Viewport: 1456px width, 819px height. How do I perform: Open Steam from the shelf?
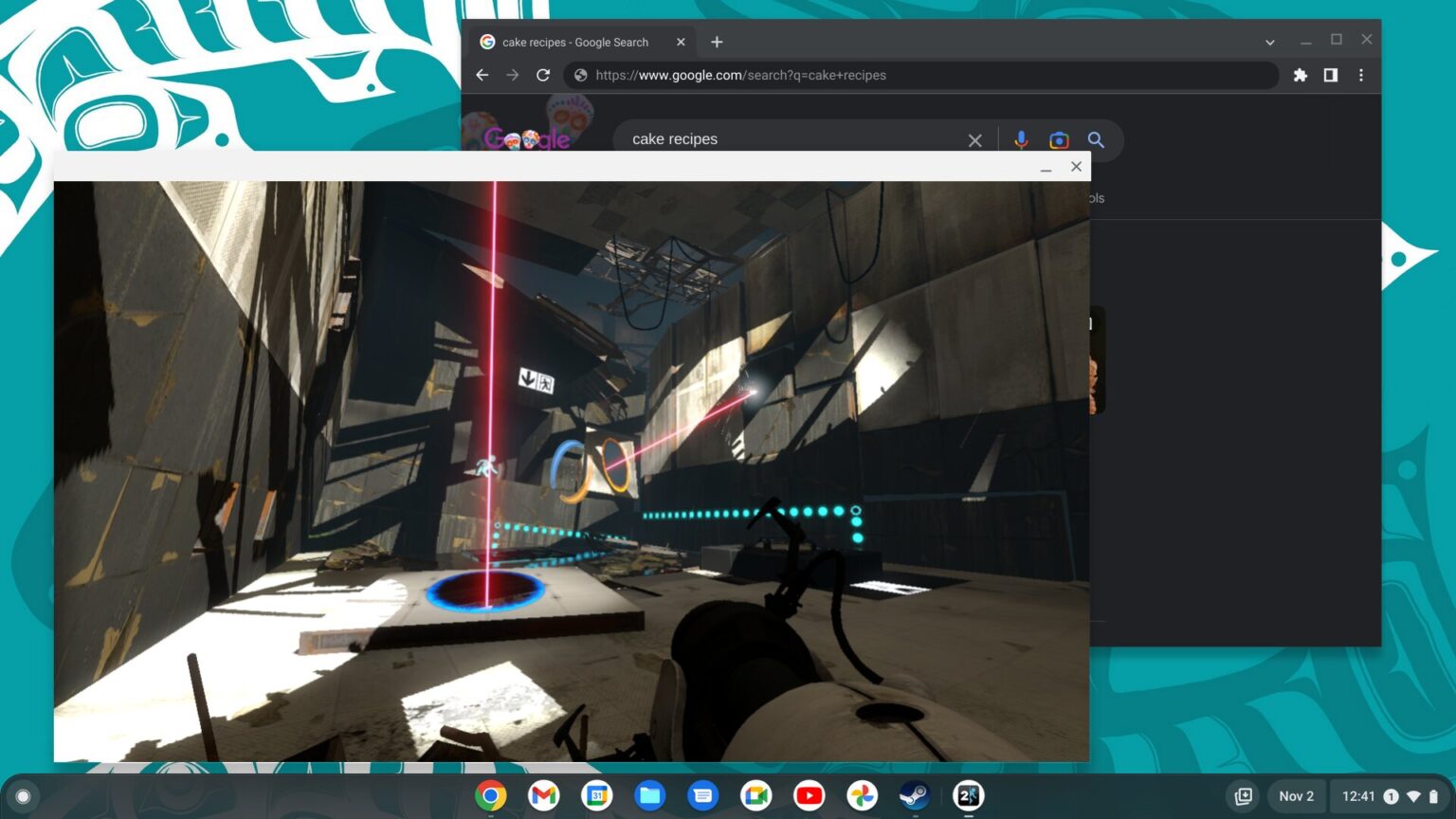point(914,795)
